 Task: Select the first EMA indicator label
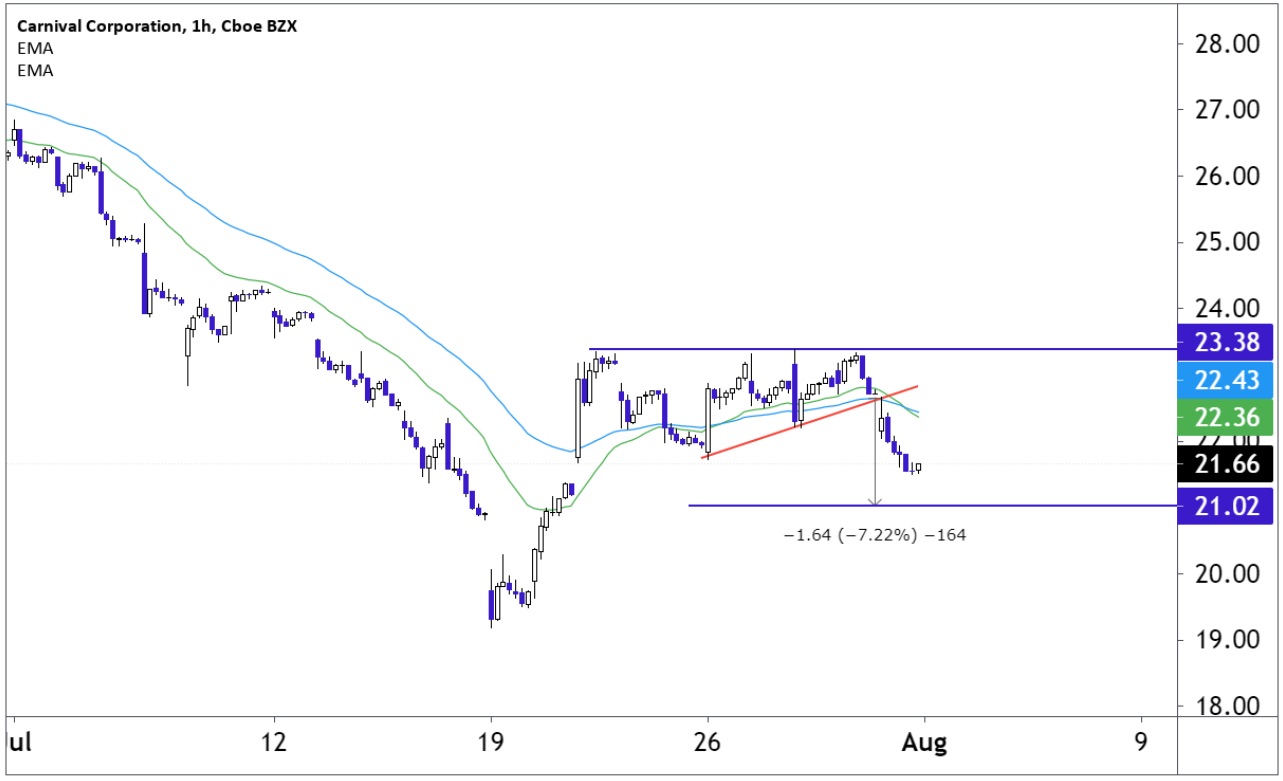35,48
